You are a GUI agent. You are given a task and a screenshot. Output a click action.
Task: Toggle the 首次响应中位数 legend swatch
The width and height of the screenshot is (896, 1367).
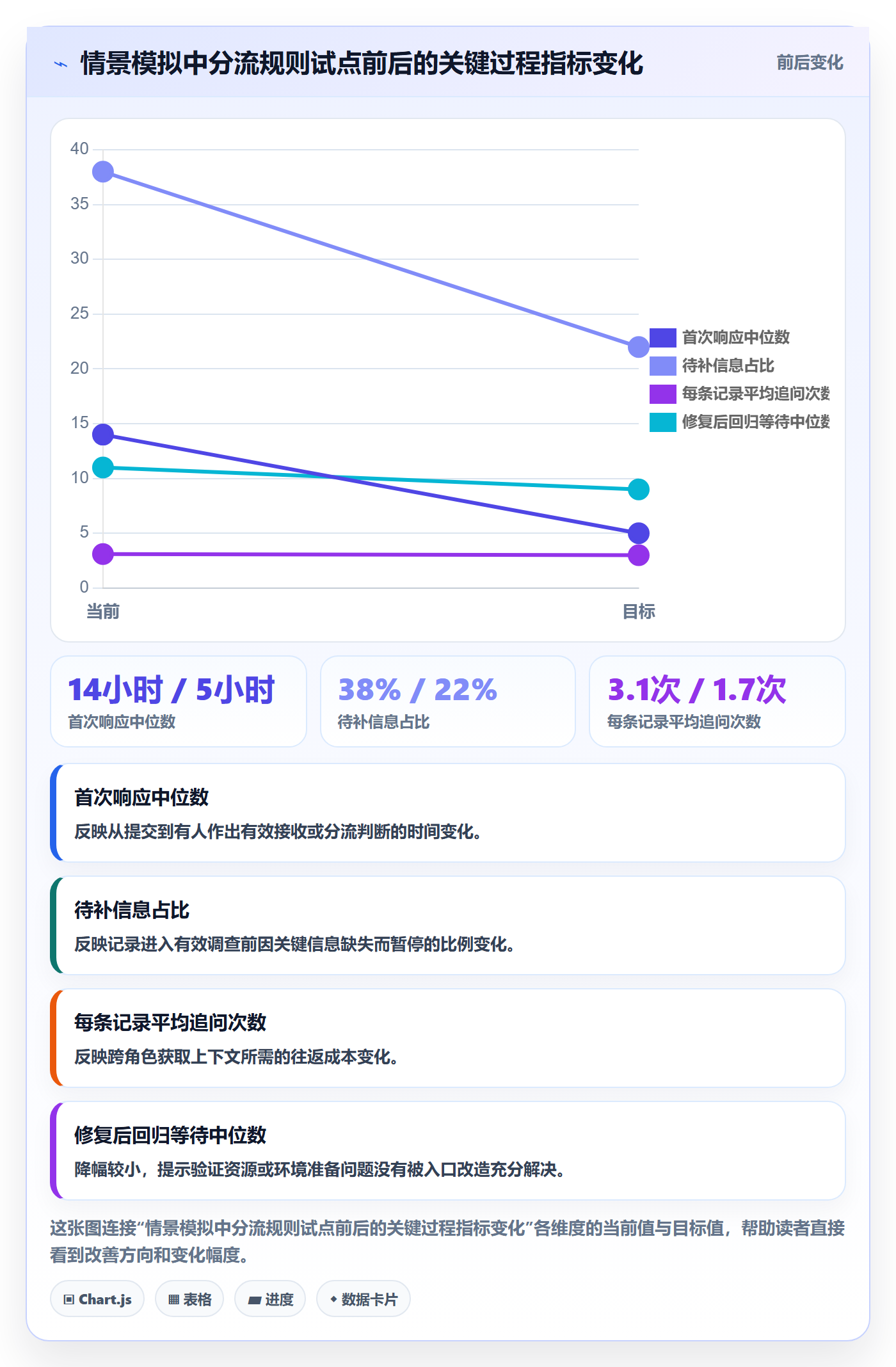click(662, 337)
